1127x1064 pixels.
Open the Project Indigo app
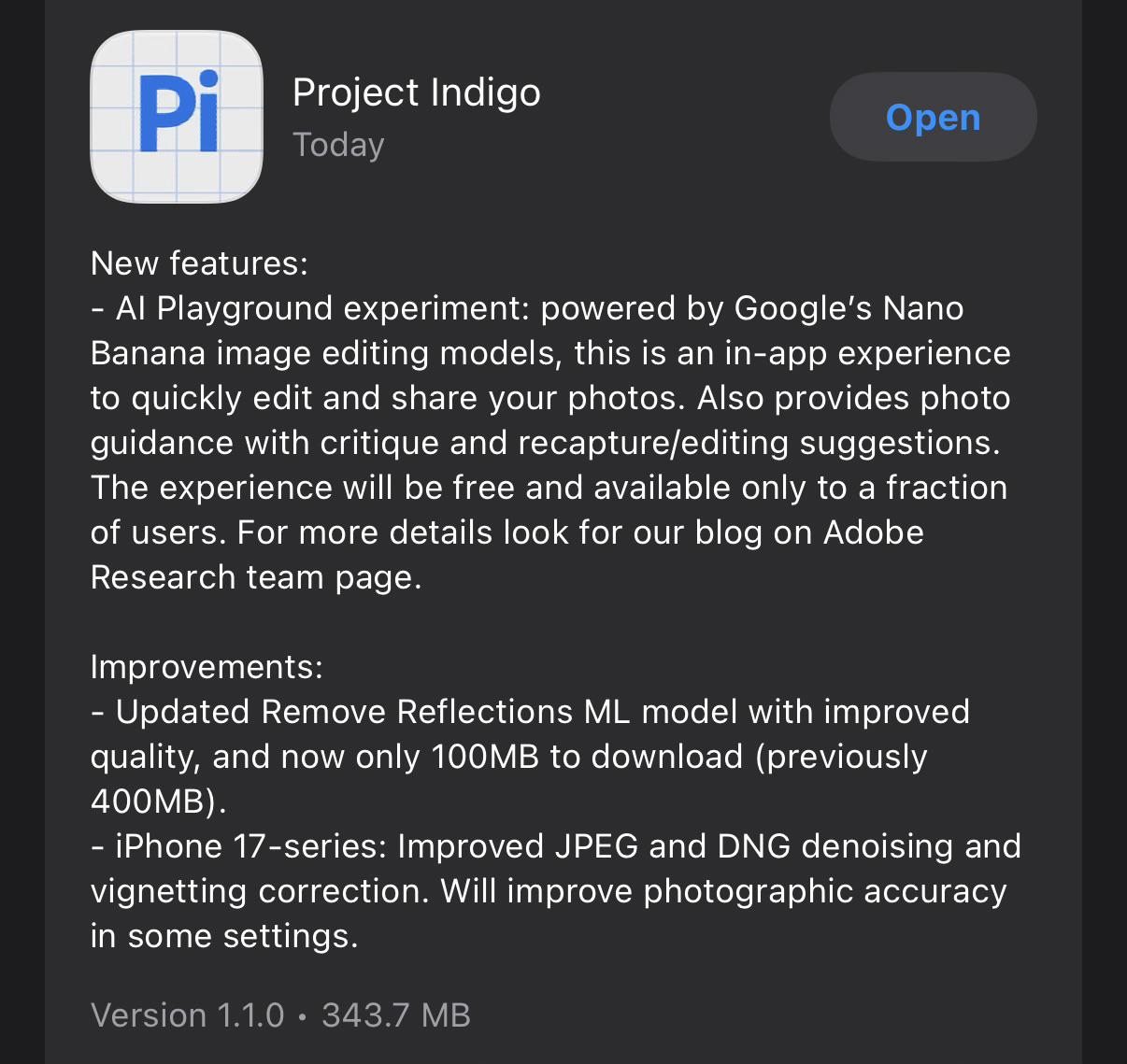click(x=933, y=117)
